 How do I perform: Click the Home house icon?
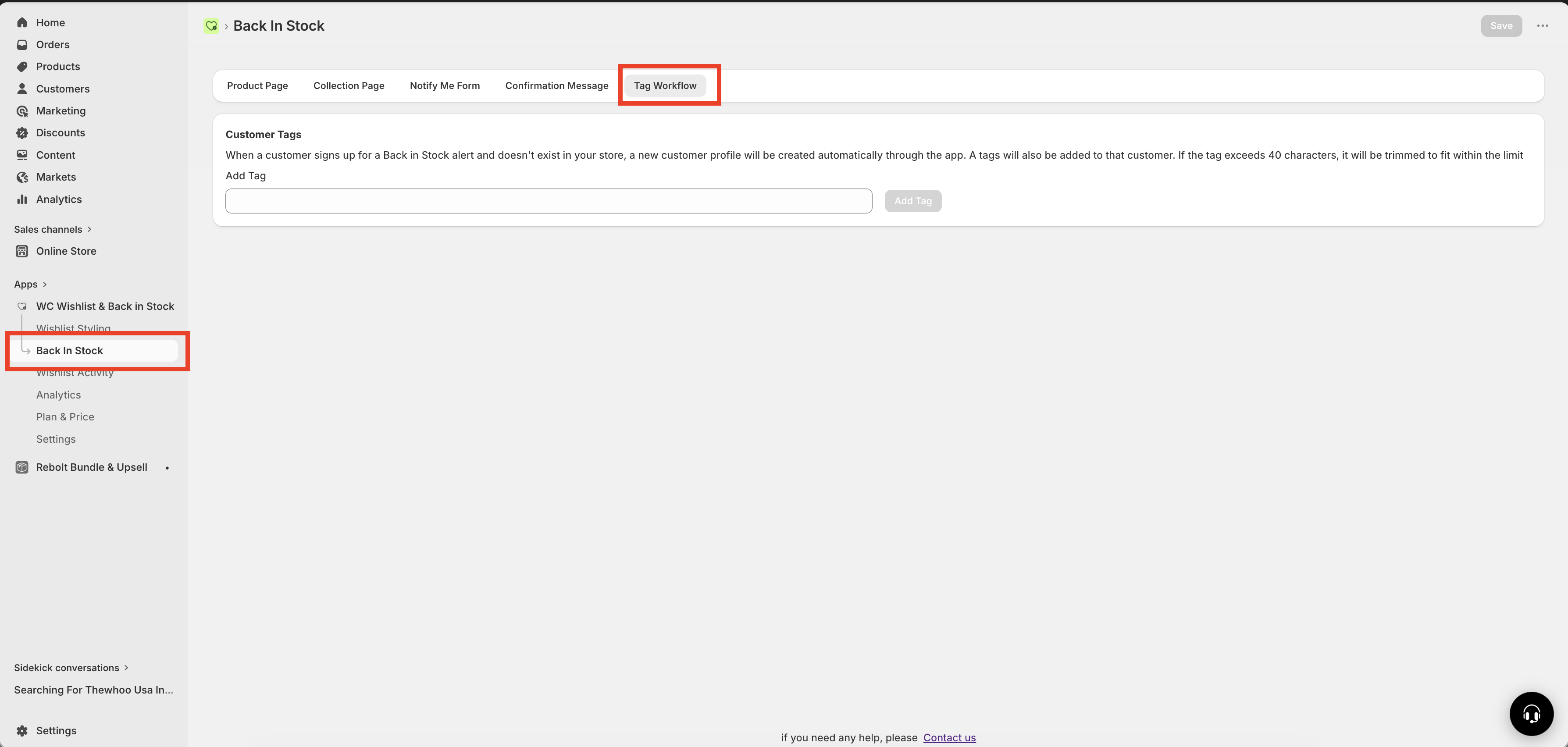22,22
